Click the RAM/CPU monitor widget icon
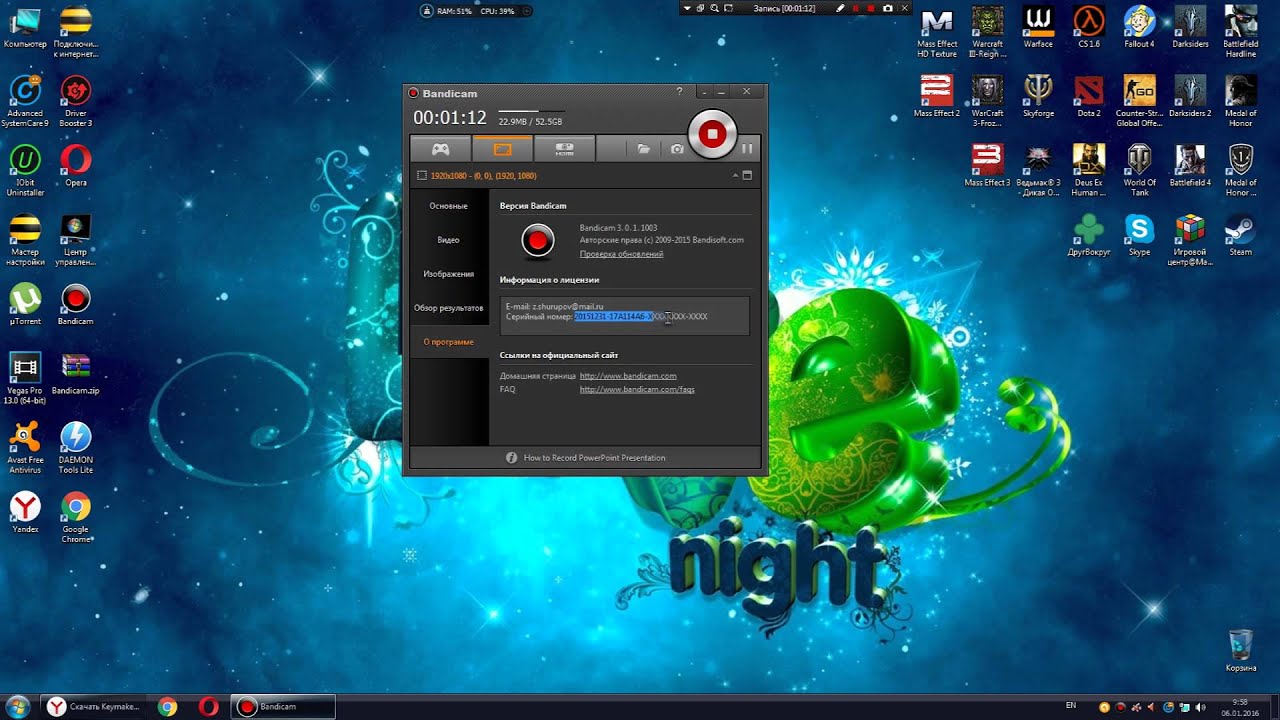1280x720 pixels. tap(428, 11)
